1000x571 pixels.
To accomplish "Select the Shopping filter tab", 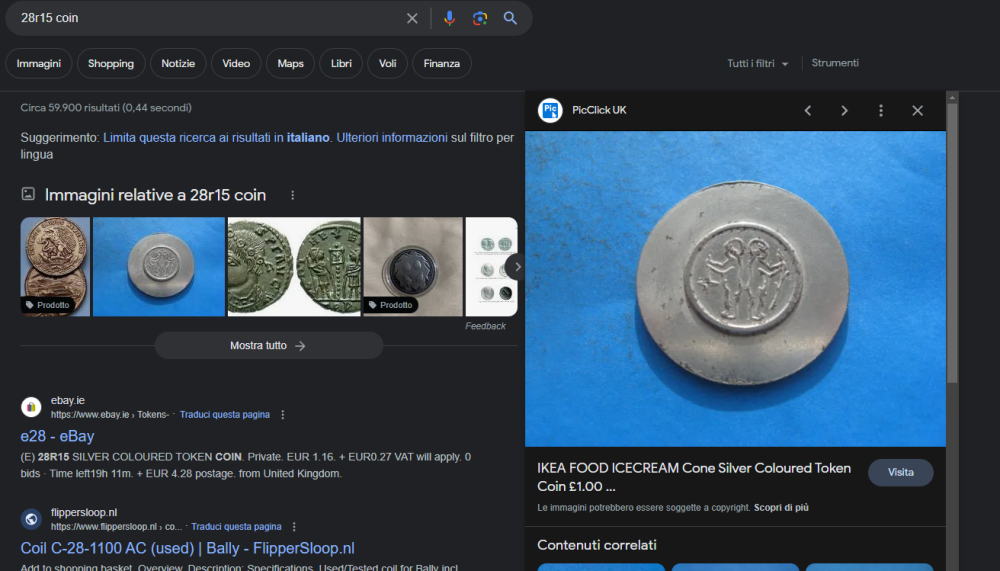I will click(x=110, y=64).
